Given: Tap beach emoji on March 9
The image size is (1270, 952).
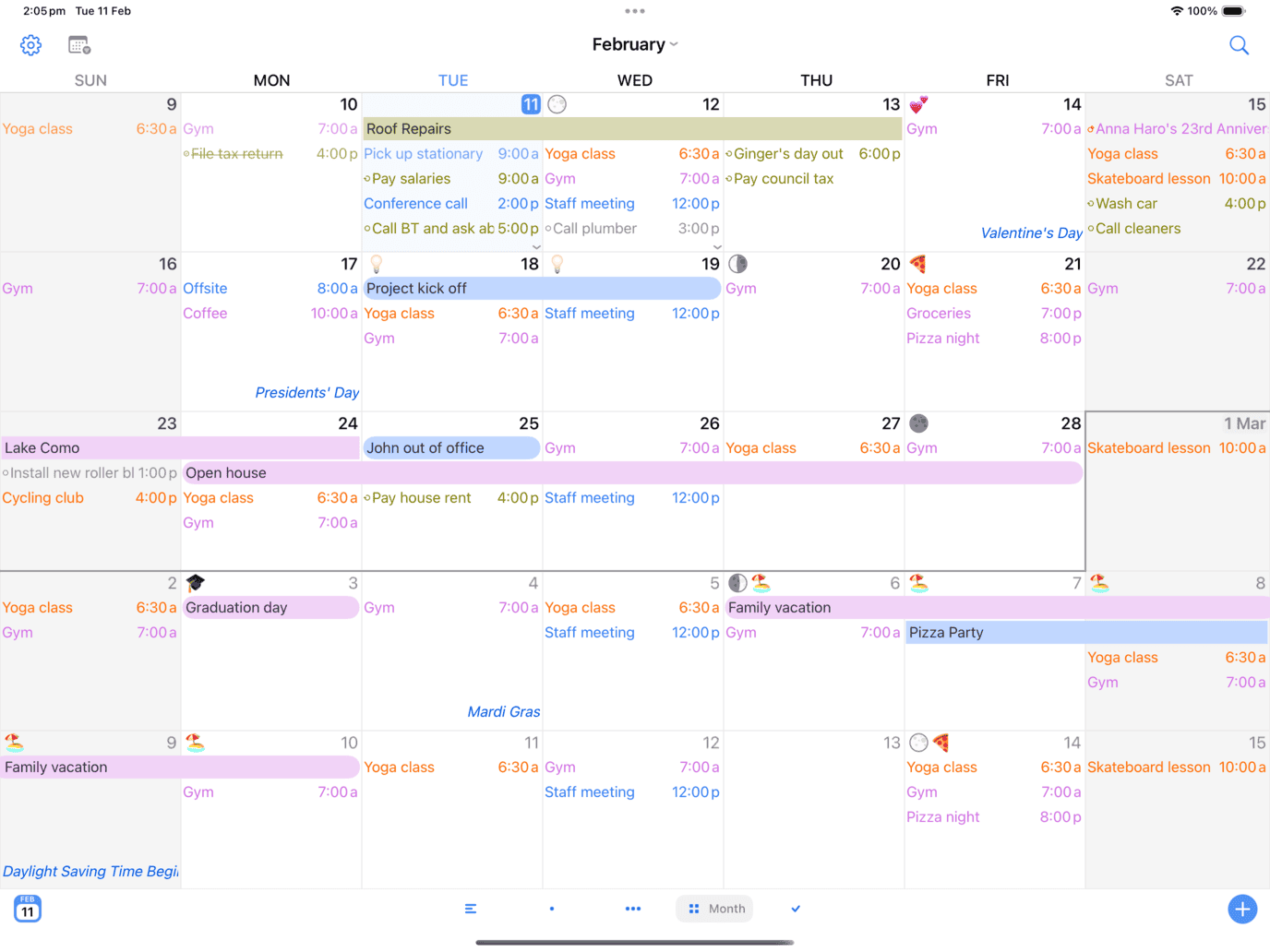Looking at the screenshot, I should (14, 743).
